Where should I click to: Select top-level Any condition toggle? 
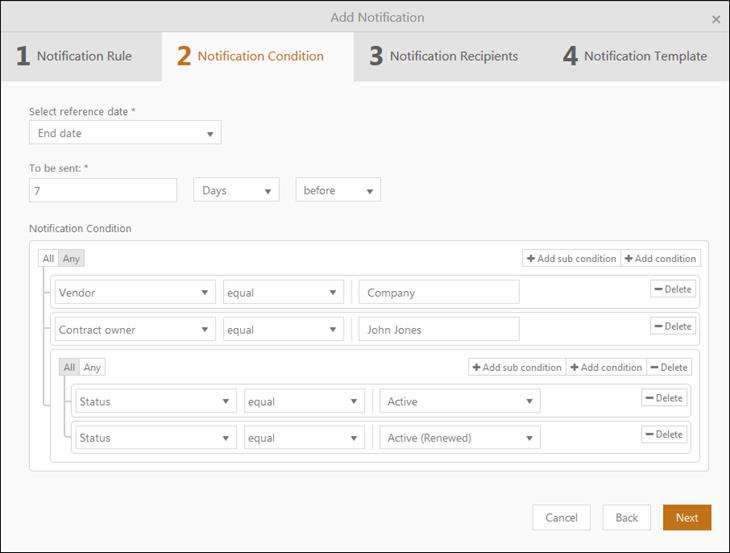(71, 258)
